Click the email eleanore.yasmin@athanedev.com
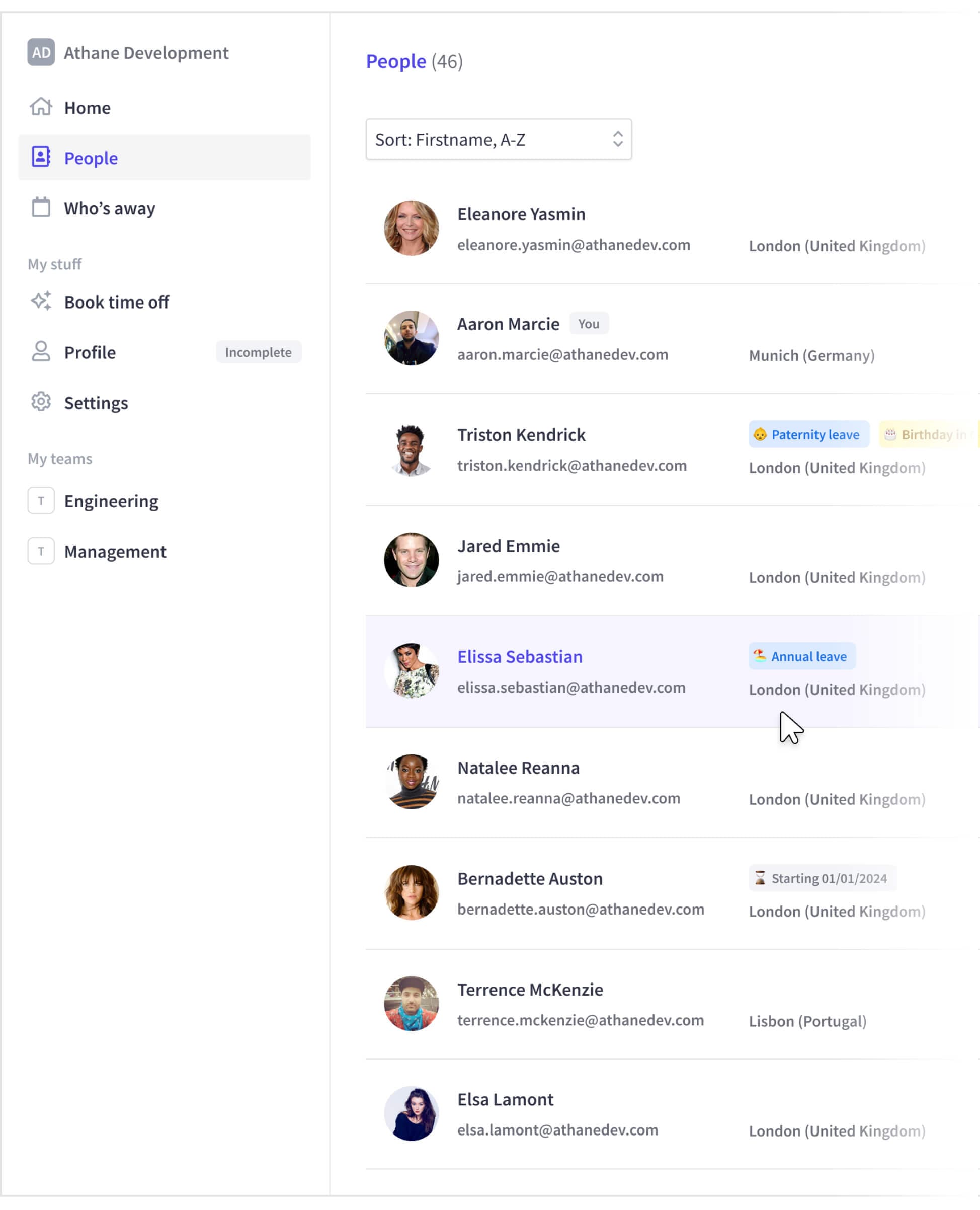Image resolution: width=980 pixels, height=1210 pixels. pyautogui.click(x=574, y=245)
